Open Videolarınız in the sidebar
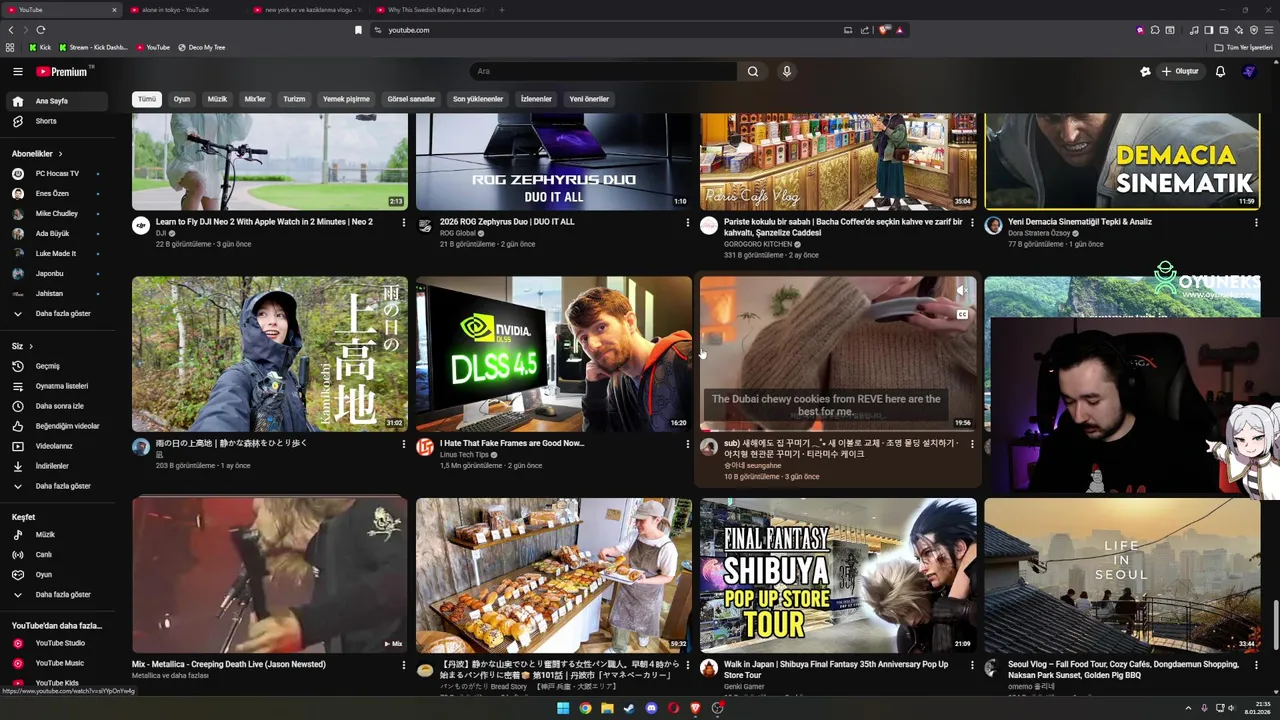Screen dimensions: 1280x720 (56, 446)
